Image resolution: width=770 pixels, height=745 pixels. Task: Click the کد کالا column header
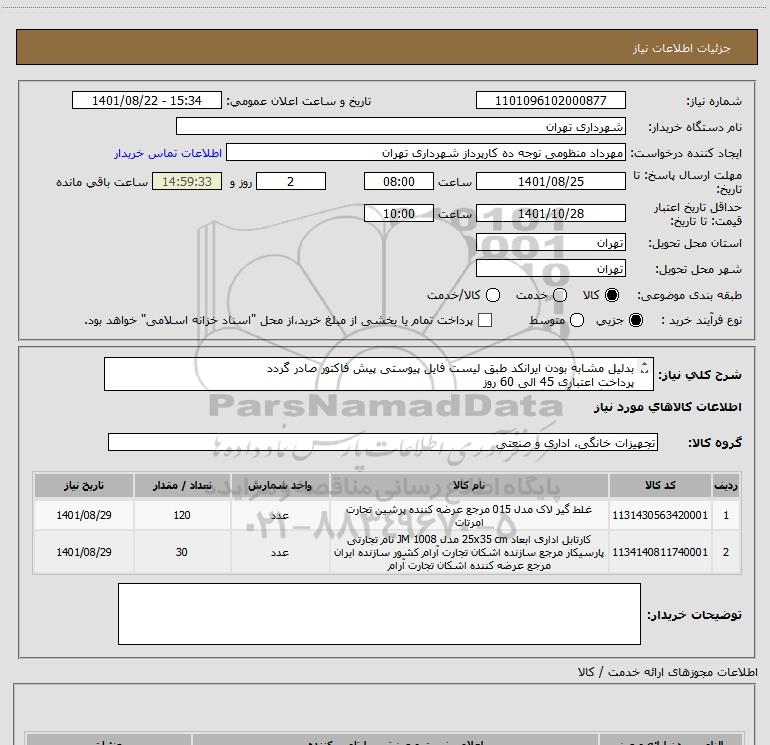tap(660, 486)
